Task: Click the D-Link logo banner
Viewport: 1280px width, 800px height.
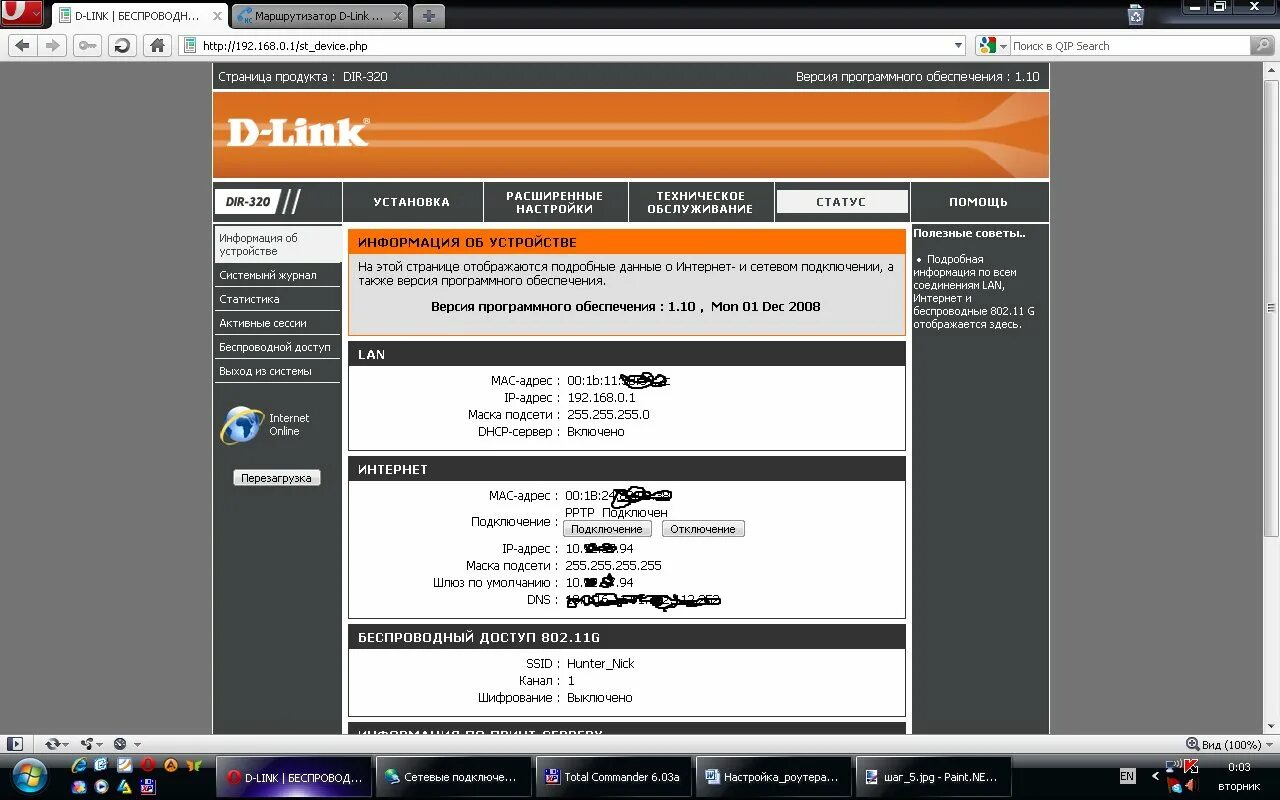Action: (630, 135)
